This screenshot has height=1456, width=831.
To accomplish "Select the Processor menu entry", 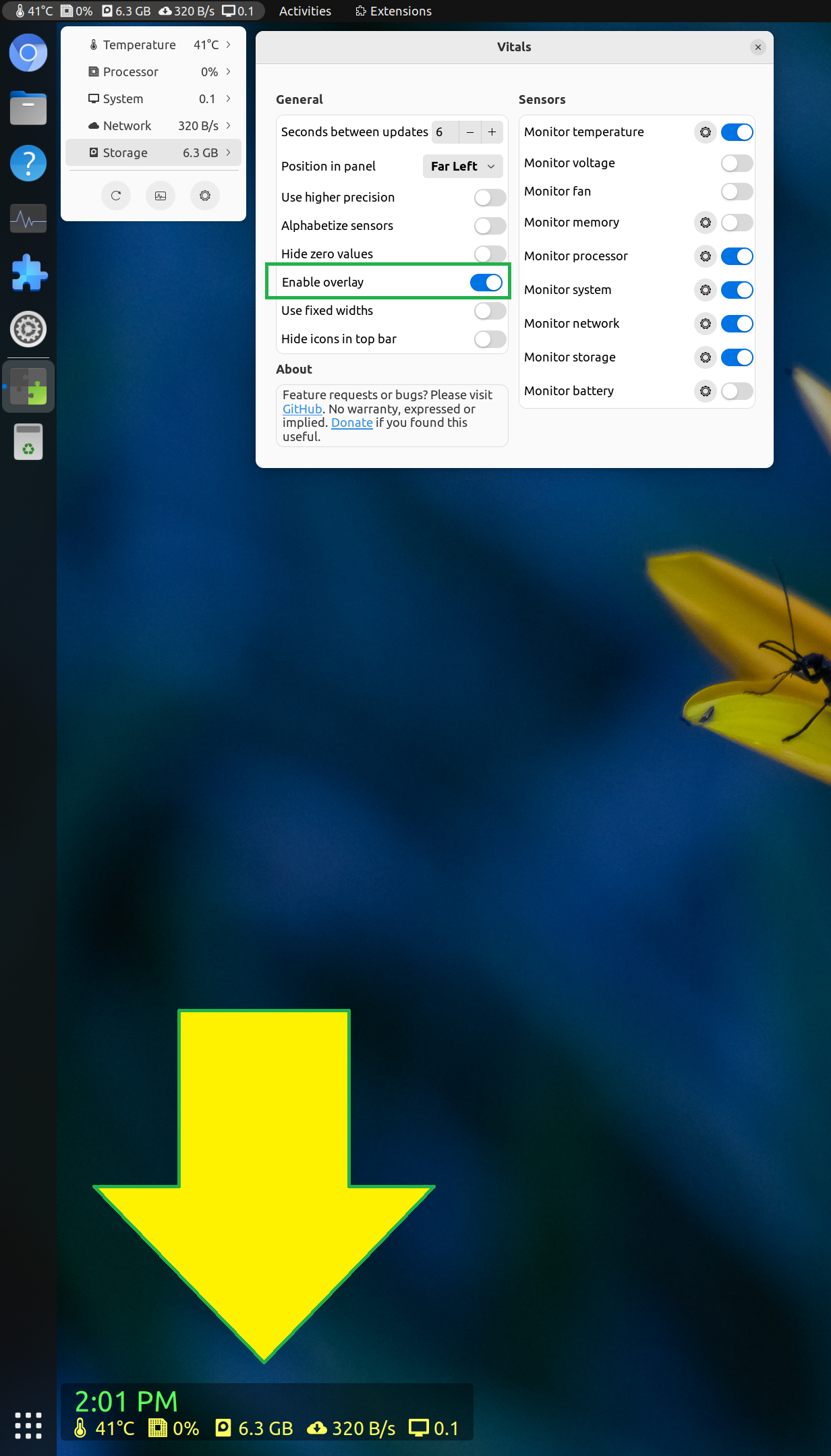I will 153,71.
